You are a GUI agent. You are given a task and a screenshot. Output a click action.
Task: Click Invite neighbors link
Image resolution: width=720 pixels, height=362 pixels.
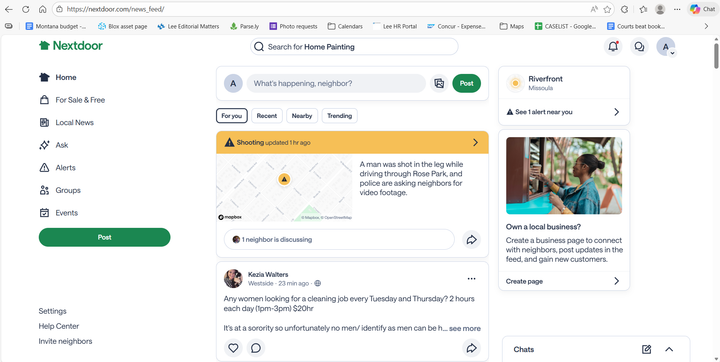65,341
